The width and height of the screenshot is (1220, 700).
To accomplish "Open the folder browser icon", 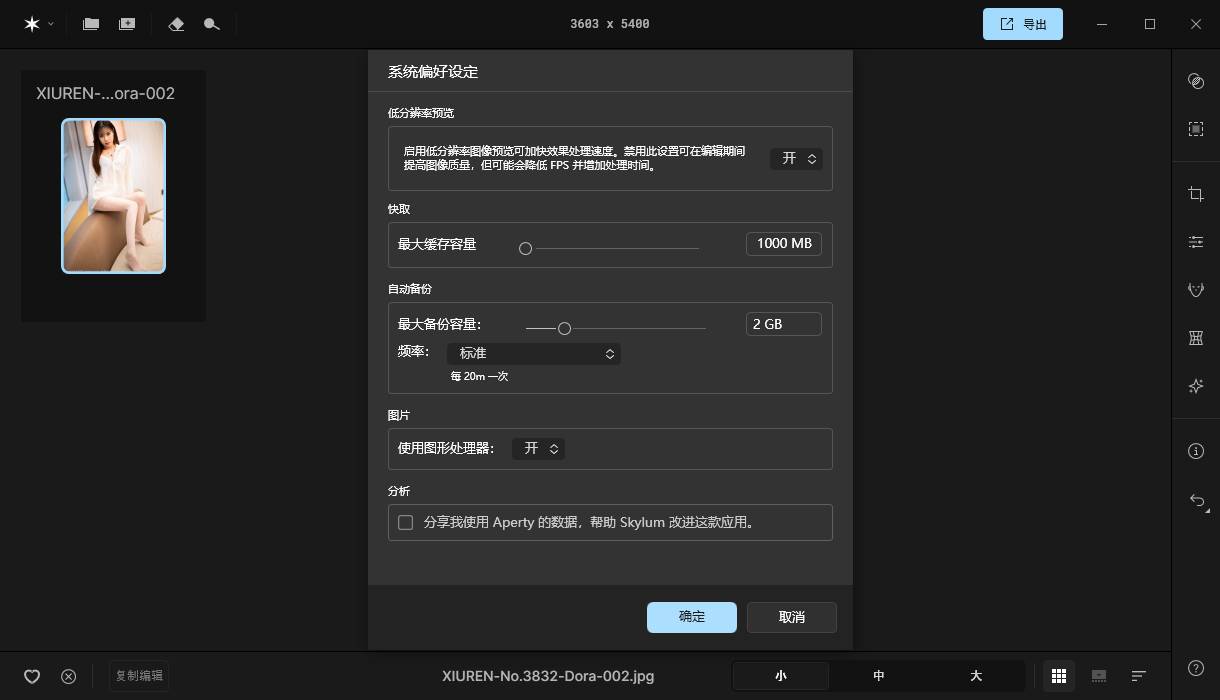I will tap(90, 23).
